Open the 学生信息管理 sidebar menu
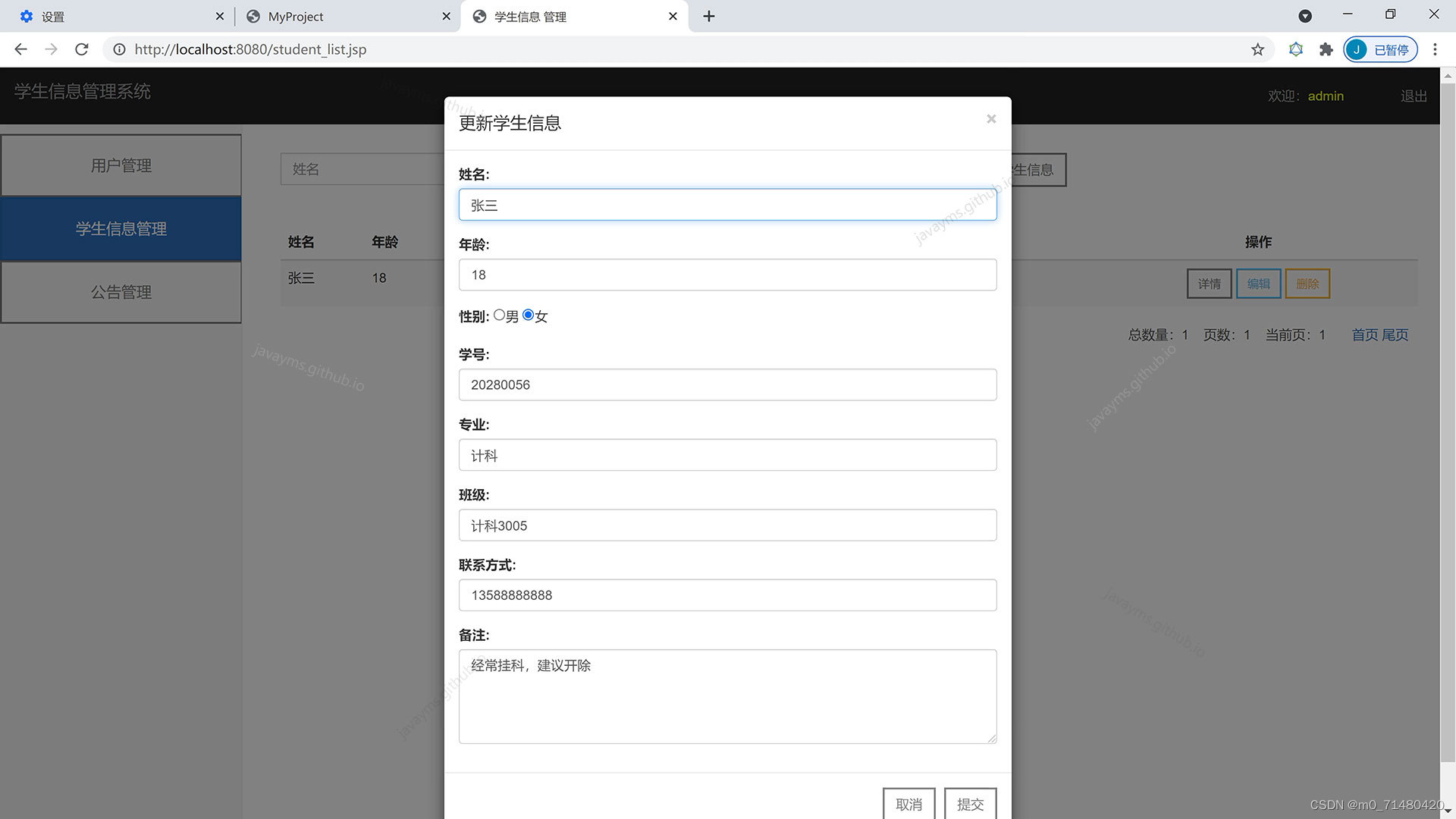 coord(121,228)
